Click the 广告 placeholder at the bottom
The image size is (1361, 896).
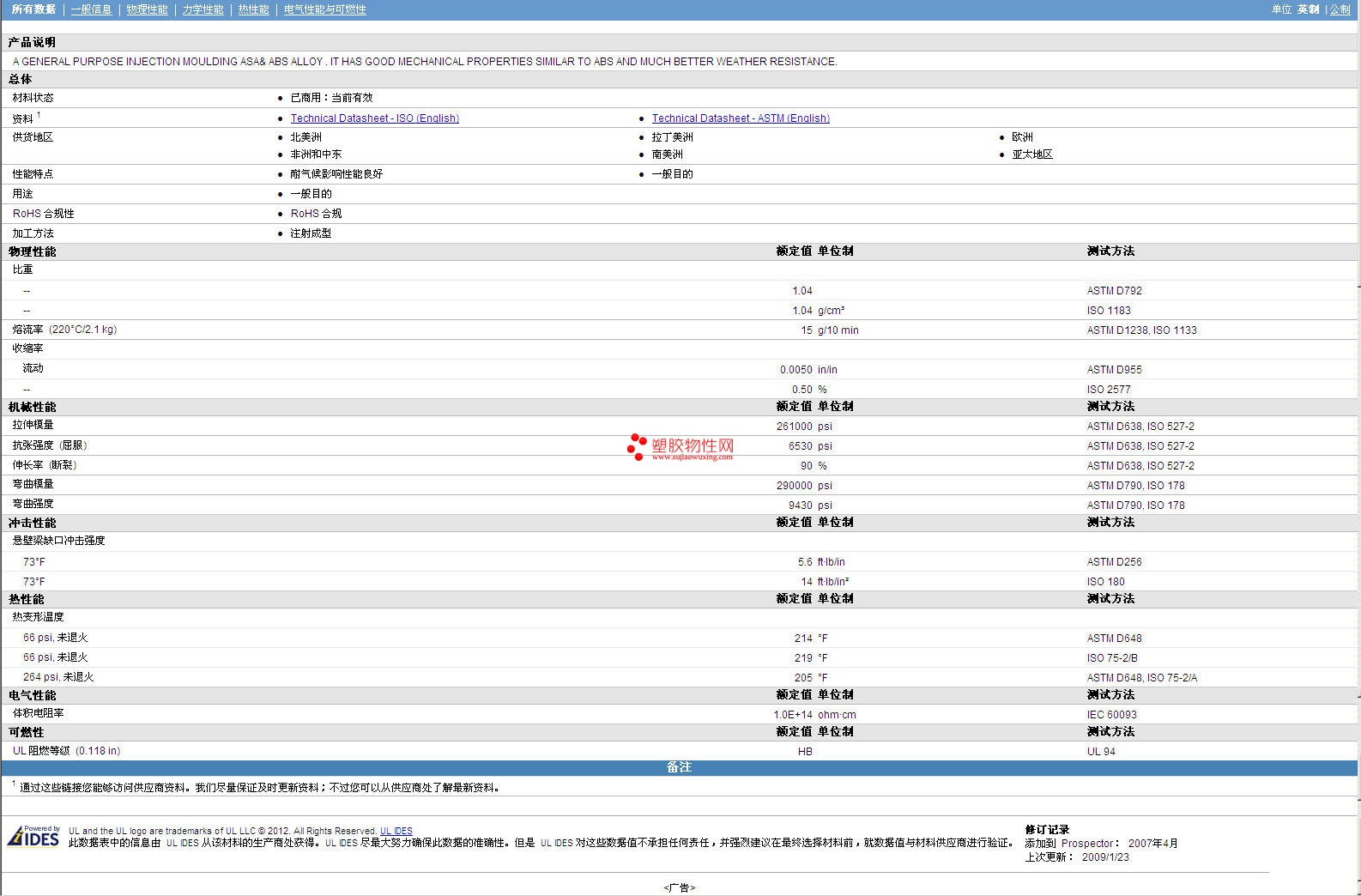[x=679, y=887]
